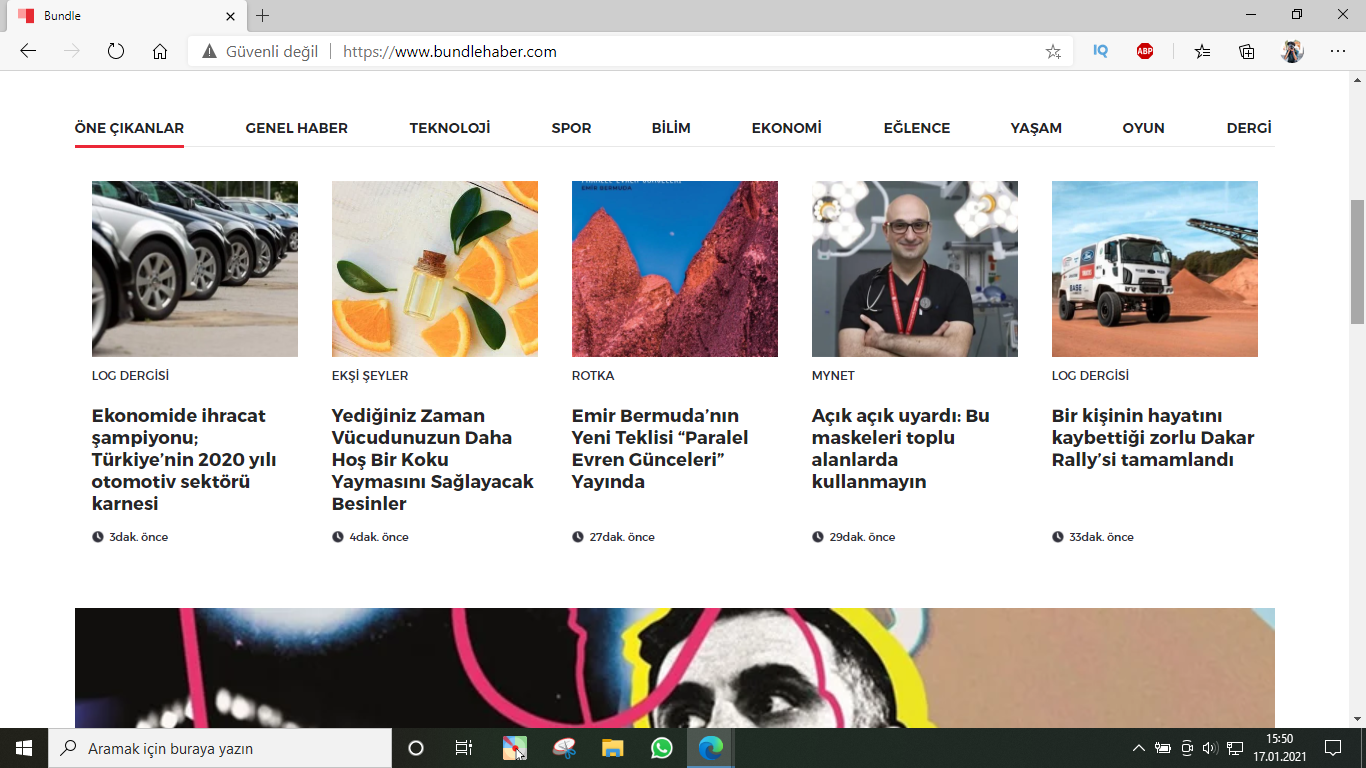The image size is (1366, 768).
Task: Read 'Açık açık uyardı' mask article
Action: (901, 448)
